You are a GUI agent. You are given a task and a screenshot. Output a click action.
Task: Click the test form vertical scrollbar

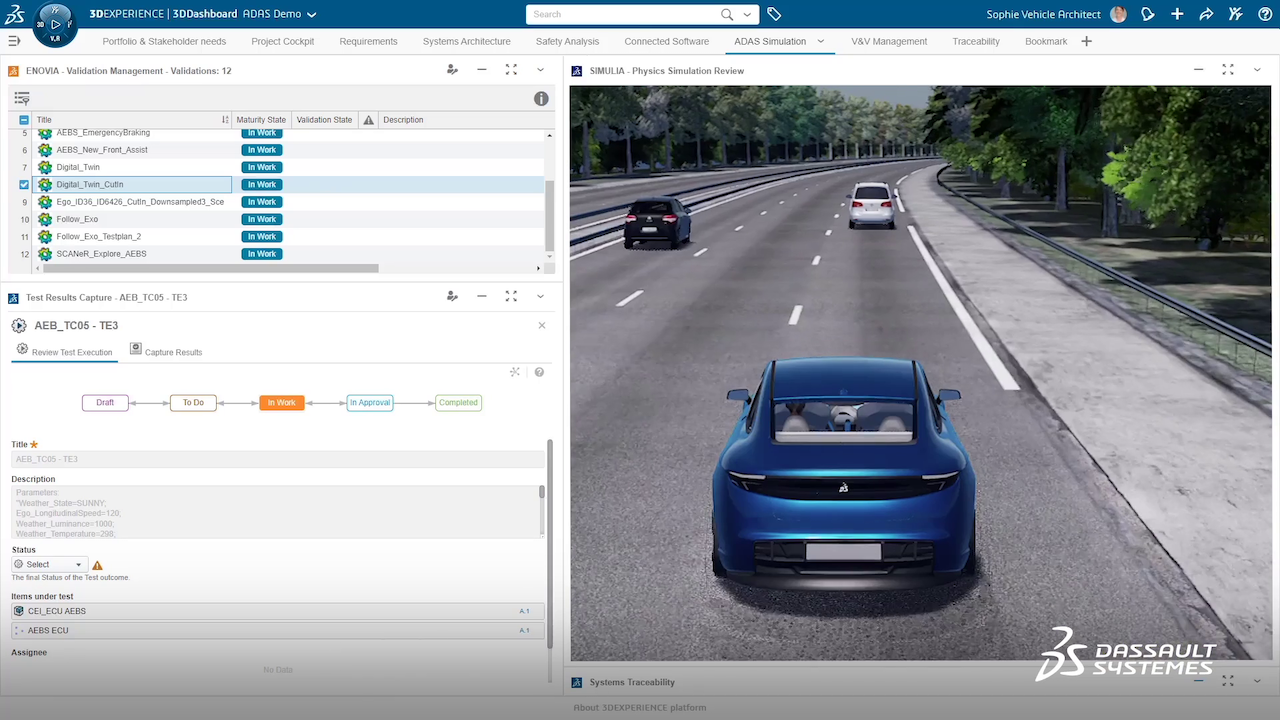(549, 545)
